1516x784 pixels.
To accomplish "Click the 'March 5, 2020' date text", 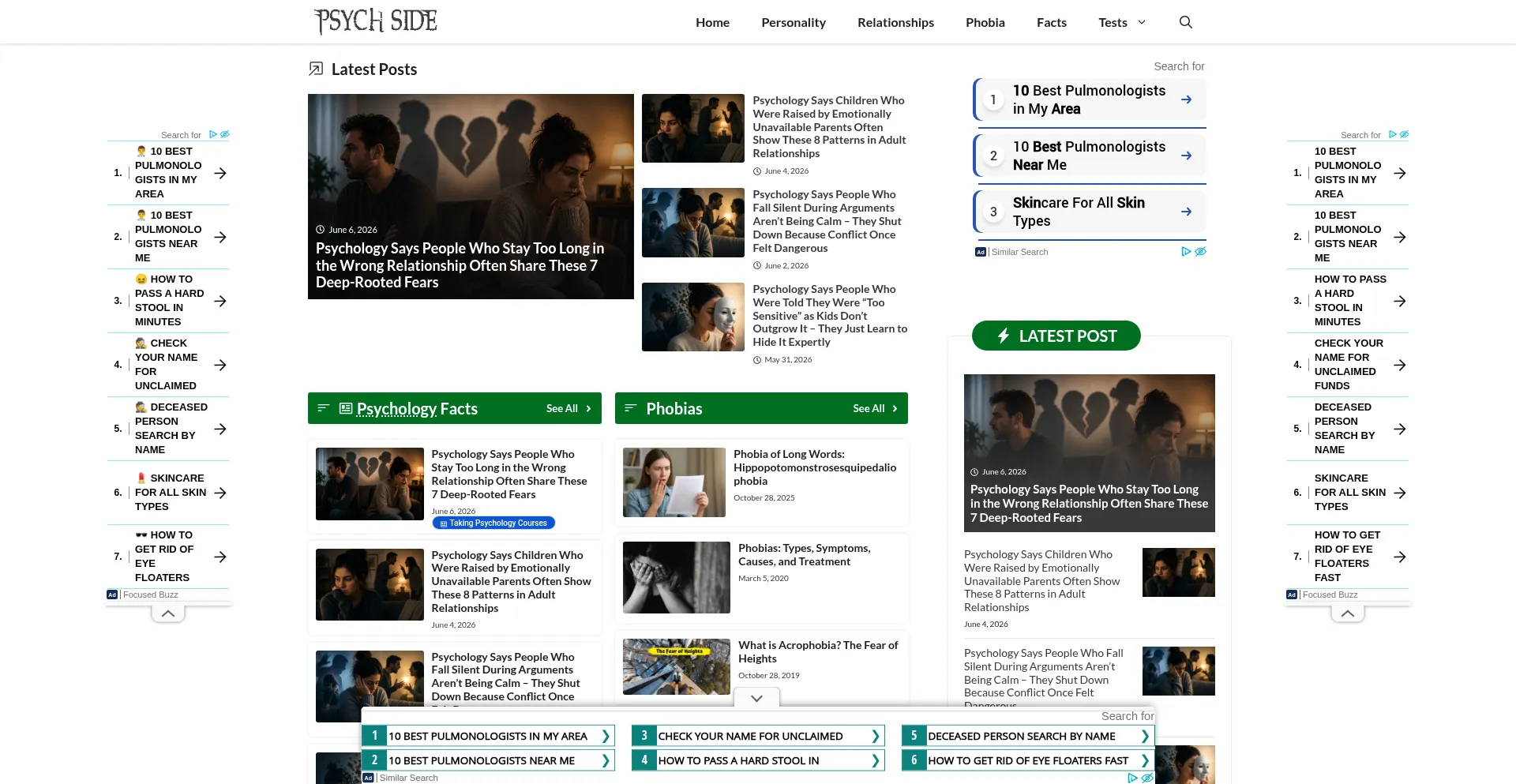I will pos(764,578).
